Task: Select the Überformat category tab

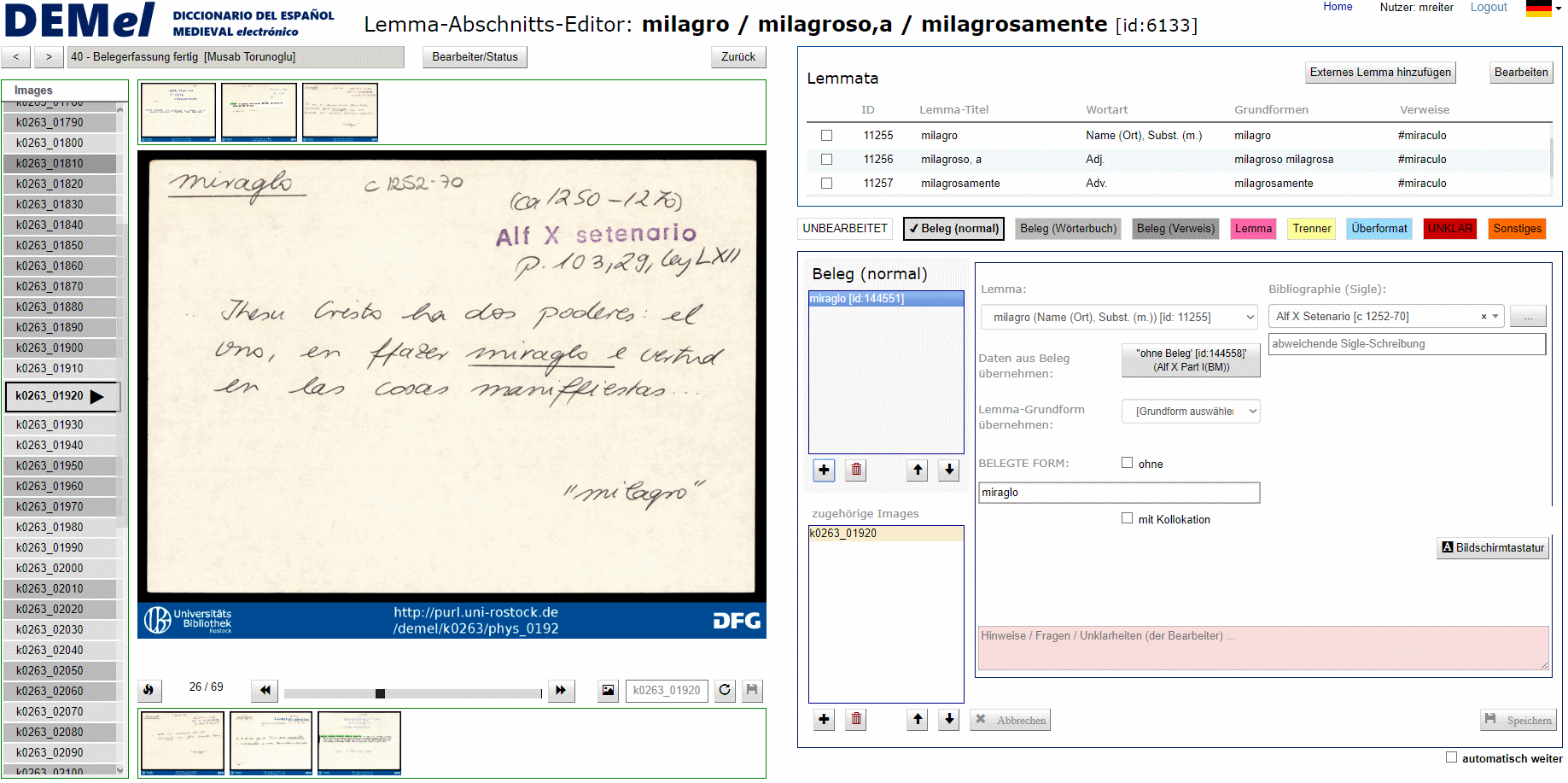Action: point(1379,228)
